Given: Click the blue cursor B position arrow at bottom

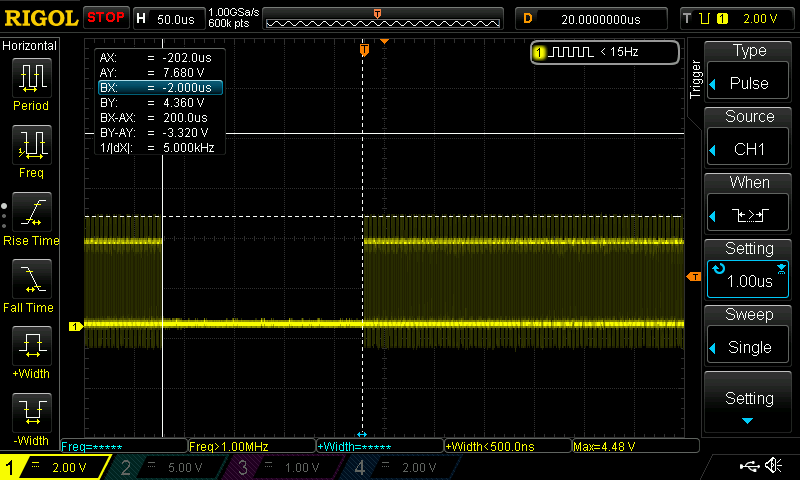Looking at the screenshot, I should coord(362,434).
